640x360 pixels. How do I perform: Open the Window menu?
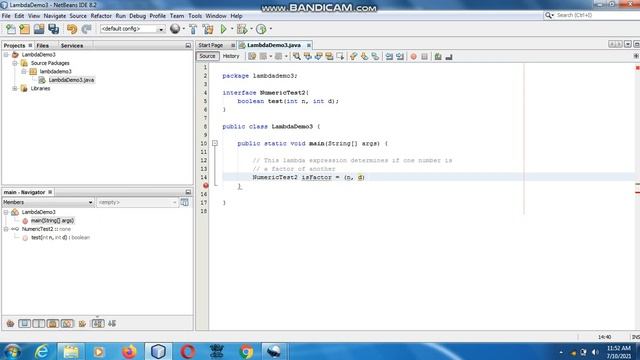coord(216,16)
